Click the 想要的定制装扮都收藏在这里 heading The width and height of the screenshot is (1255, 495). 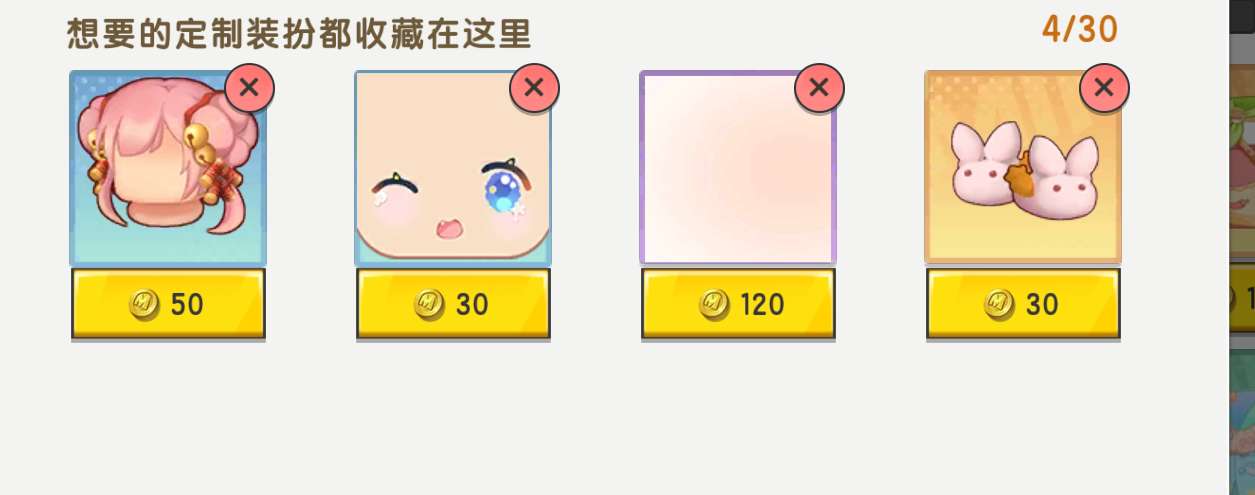(299, 35)
